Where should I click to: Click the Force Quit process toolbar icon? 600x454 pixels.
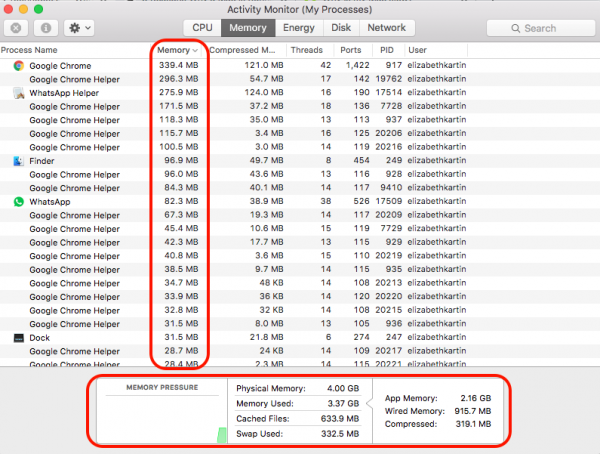click(x=16, y=28)
